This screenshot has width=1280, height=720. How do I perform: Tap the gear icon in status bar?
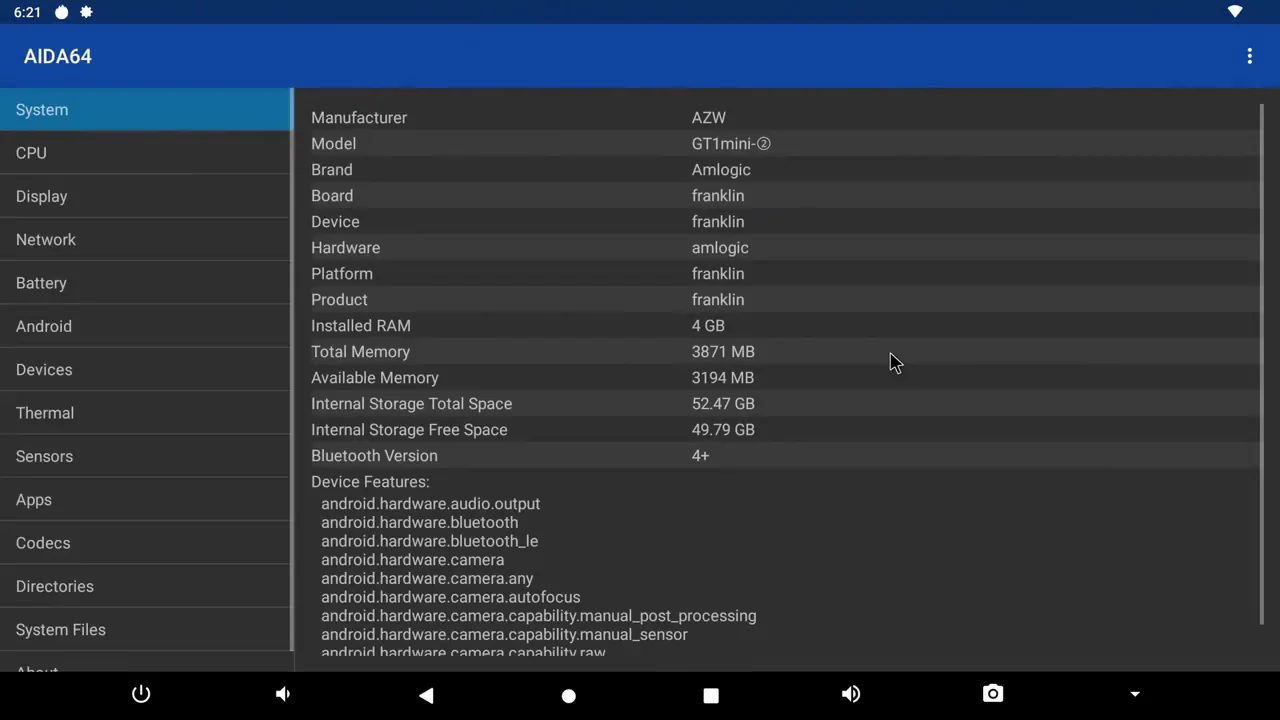(86, 12)
